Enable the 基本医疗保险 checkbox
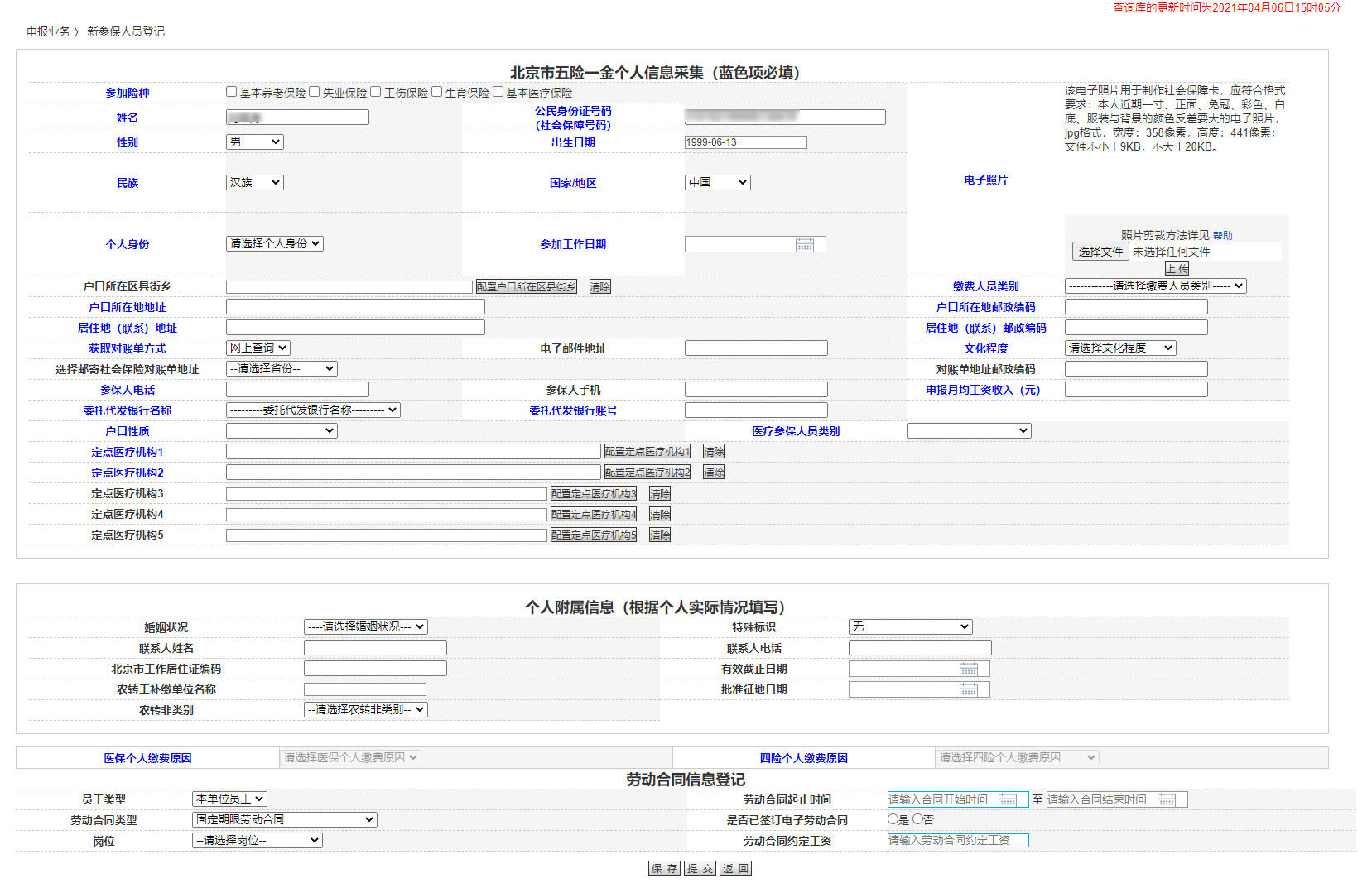 click(x=498, y=92)
